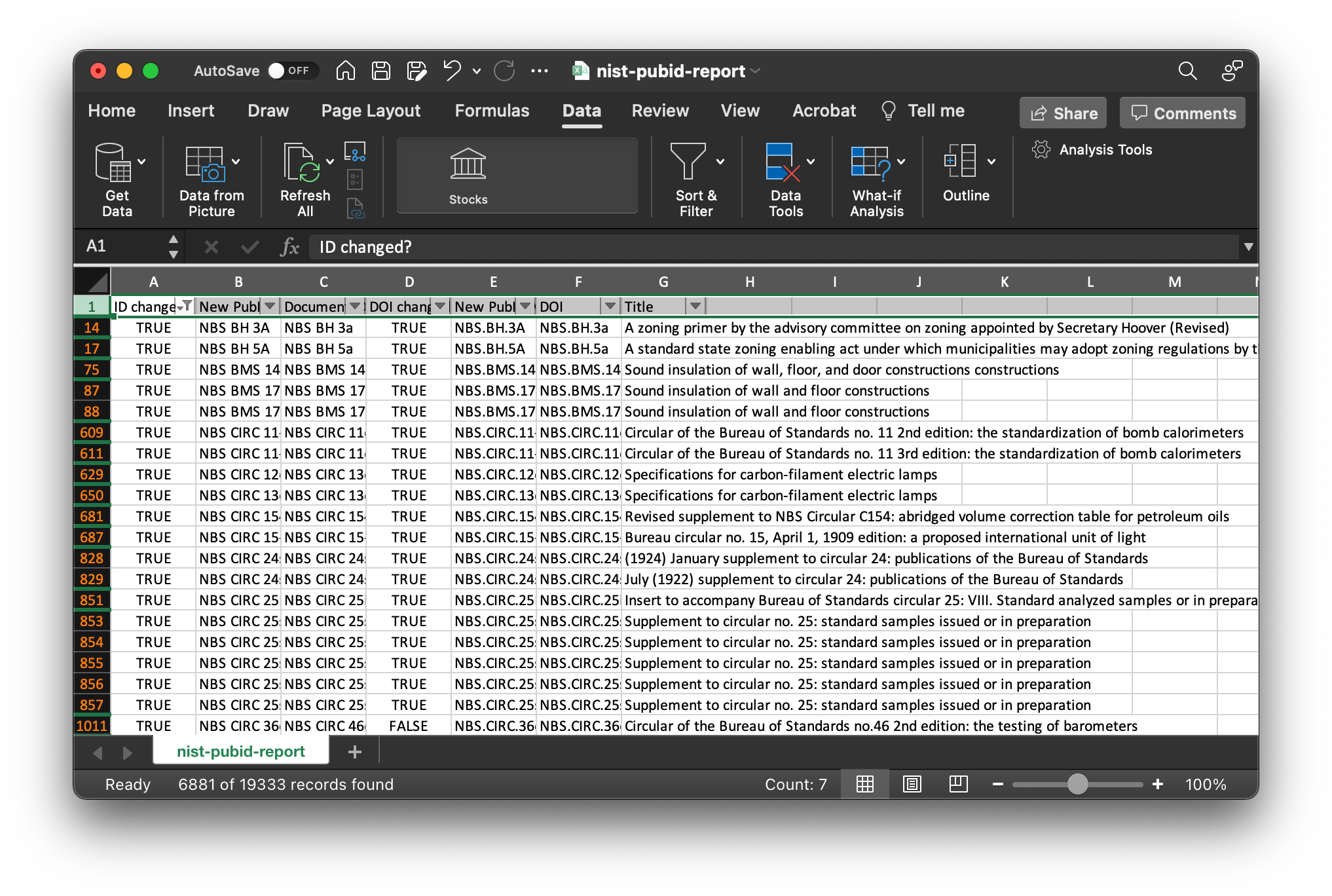Open the Document column filter dropdown
The image size is (1332, 896).
(355, 306)
